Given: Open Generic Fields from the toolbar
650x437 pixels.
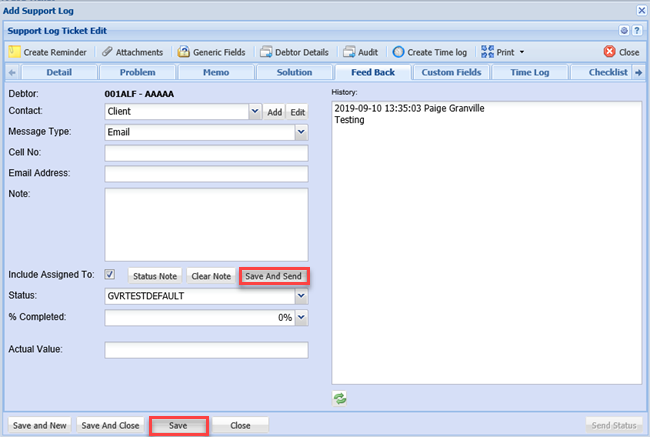Looking at the screenshot, I should click(x=184, y=51).
